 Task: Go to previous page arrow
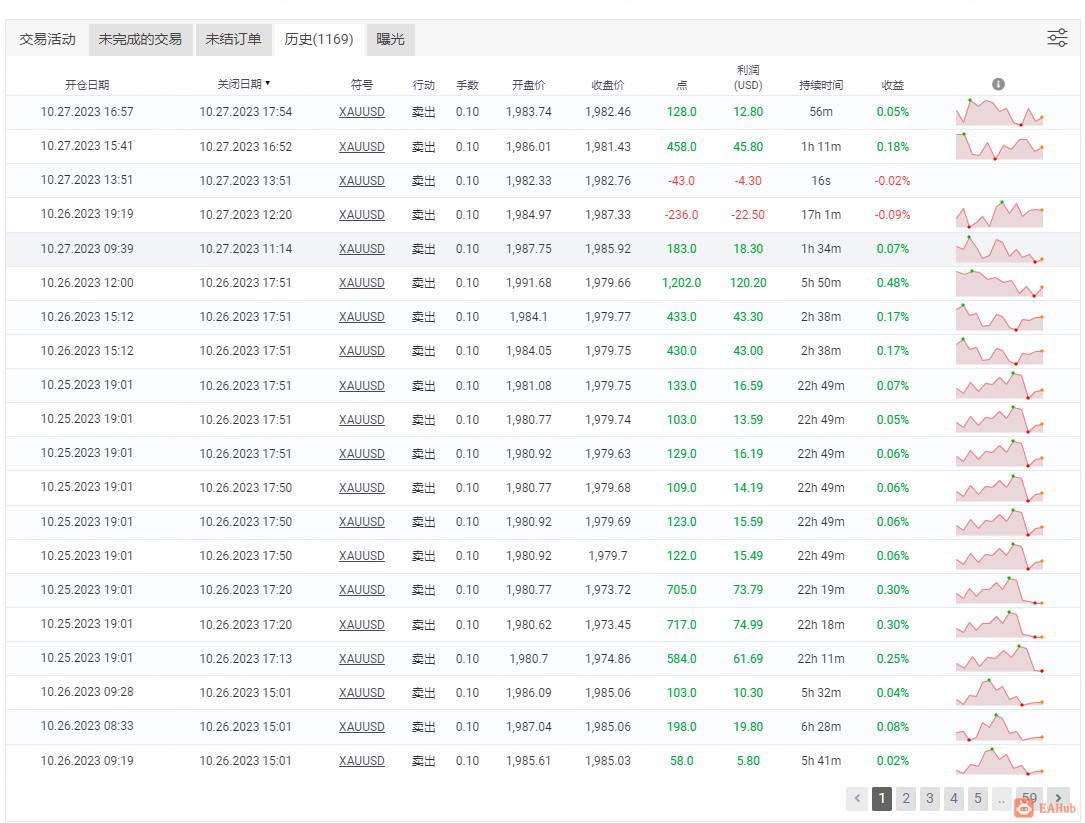tap(857, 798)
